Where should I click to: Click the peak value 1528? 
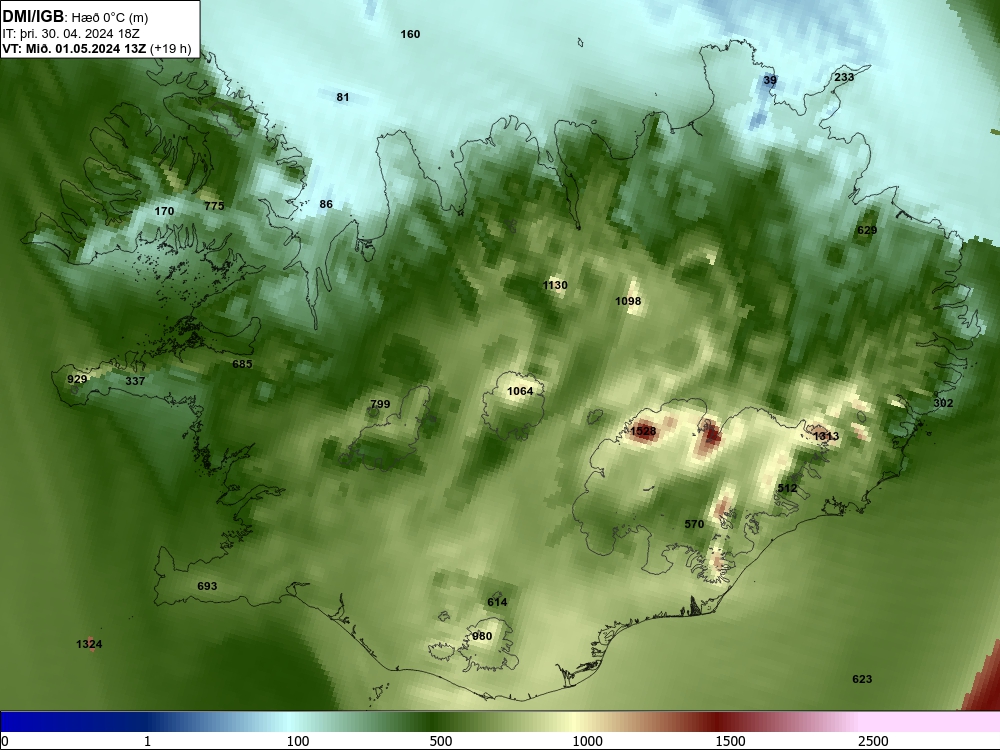coord(643,431)
